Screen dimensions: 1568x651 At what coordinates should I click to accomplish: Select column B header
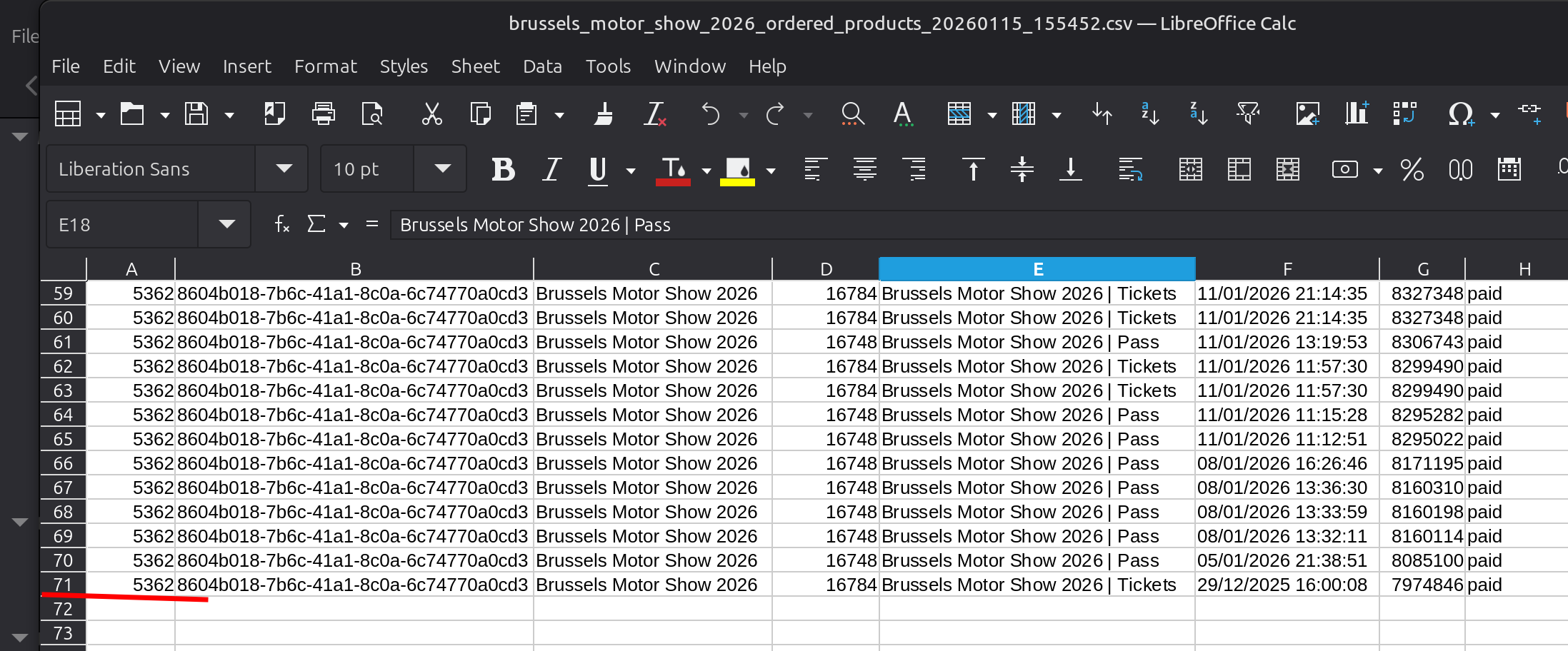click(x=355, y=269)
